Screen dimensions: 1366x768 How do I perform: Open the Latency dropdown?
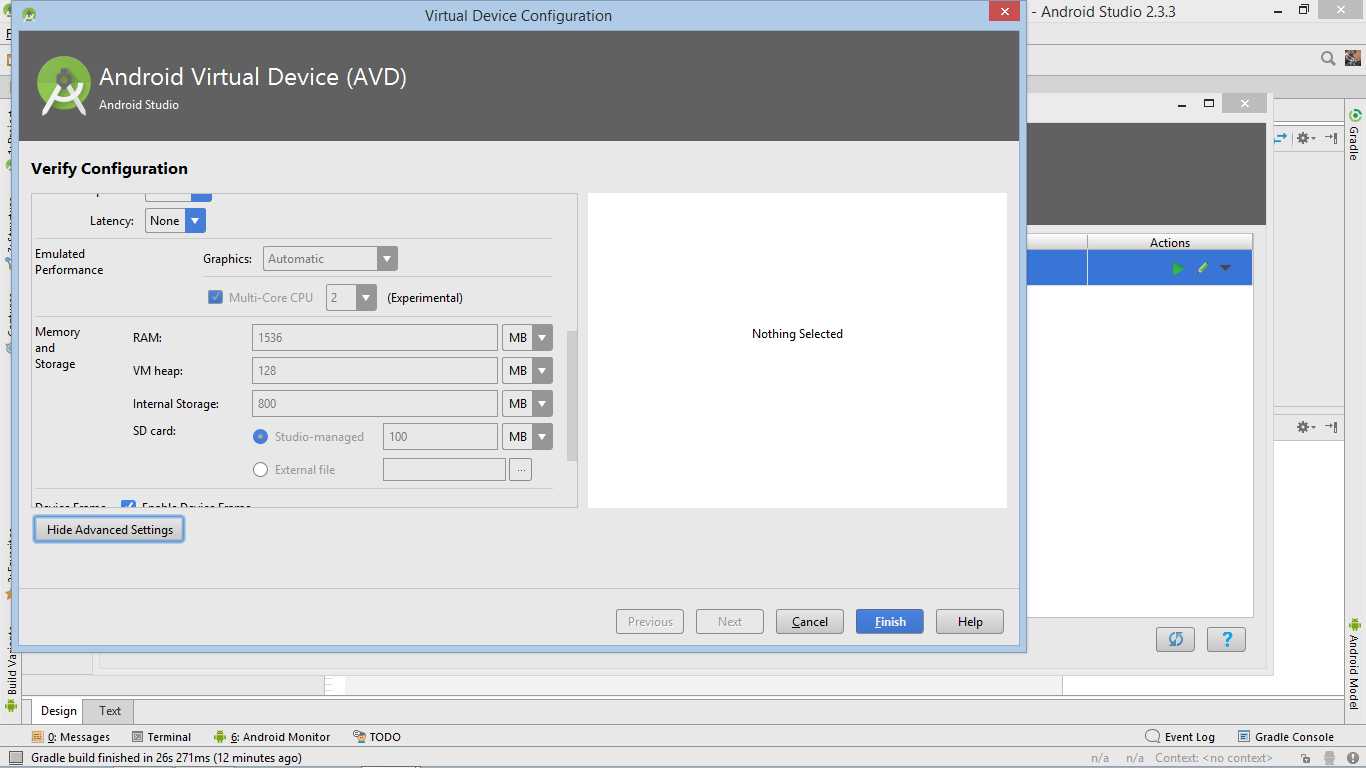point(176,221)
